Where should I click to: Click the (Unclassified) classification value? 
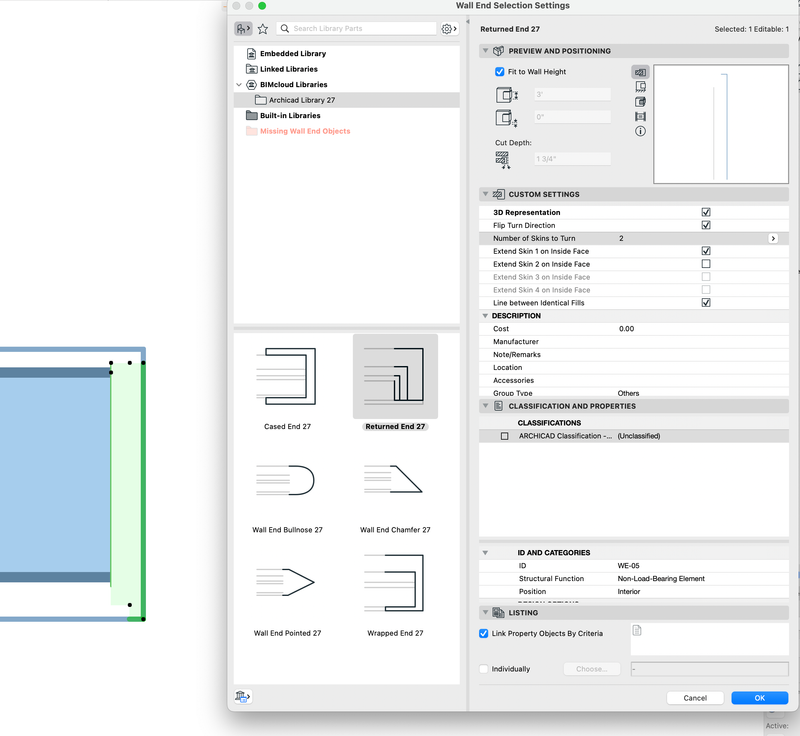639,436
